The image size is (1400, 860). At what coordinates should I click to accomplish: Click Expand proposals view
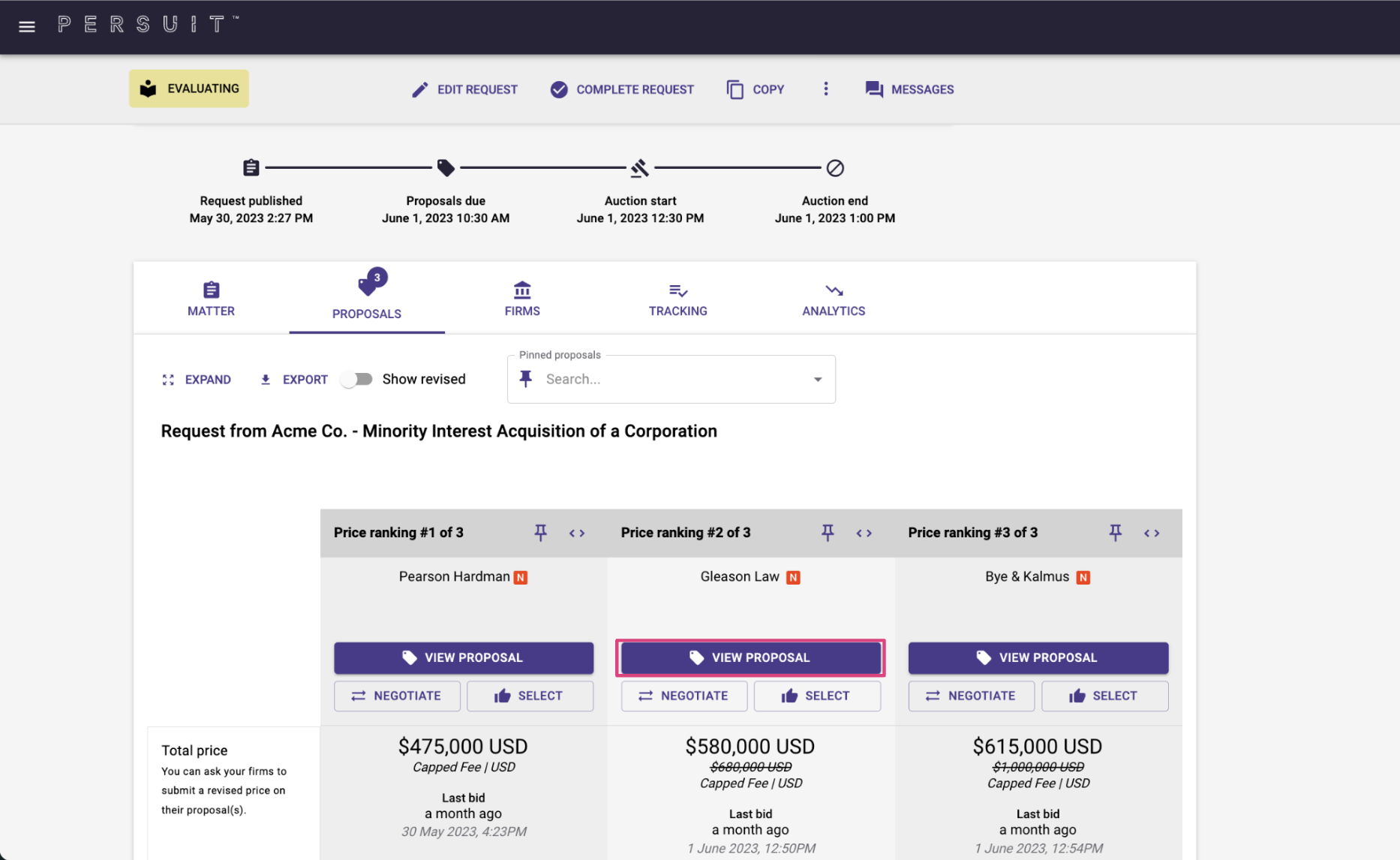click(197, 380)
